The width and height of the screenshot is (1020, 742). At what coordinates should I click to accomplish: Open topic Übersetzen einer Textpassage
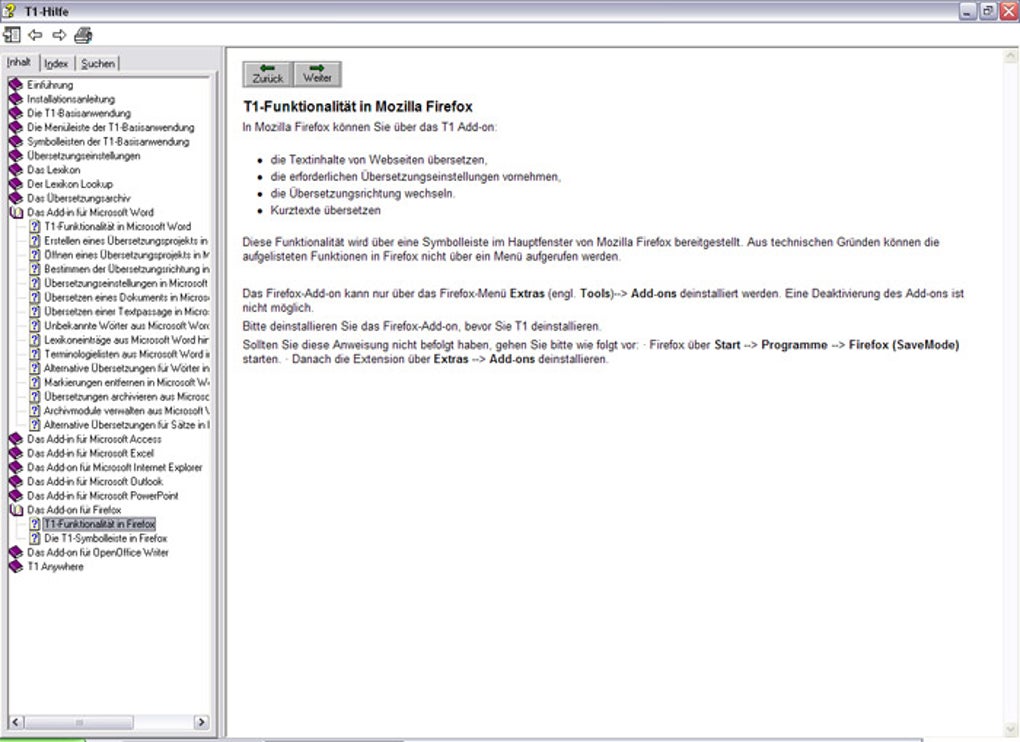(127, 311)
